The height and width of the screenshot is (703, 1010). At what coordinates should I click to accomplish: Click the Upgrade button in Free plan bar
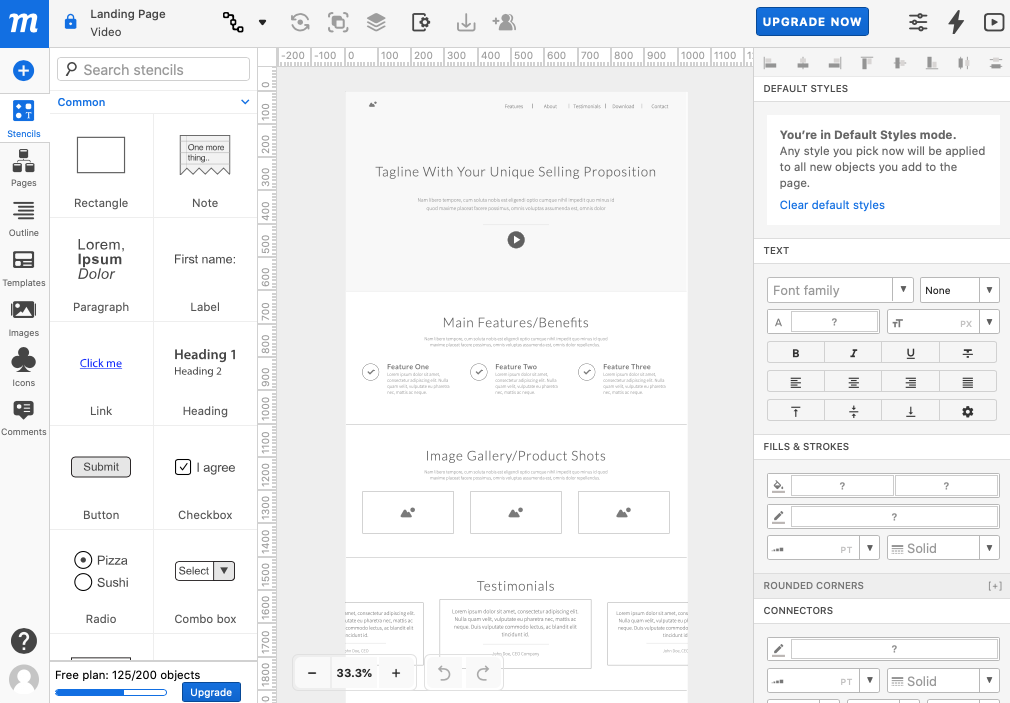coord(211,692)
